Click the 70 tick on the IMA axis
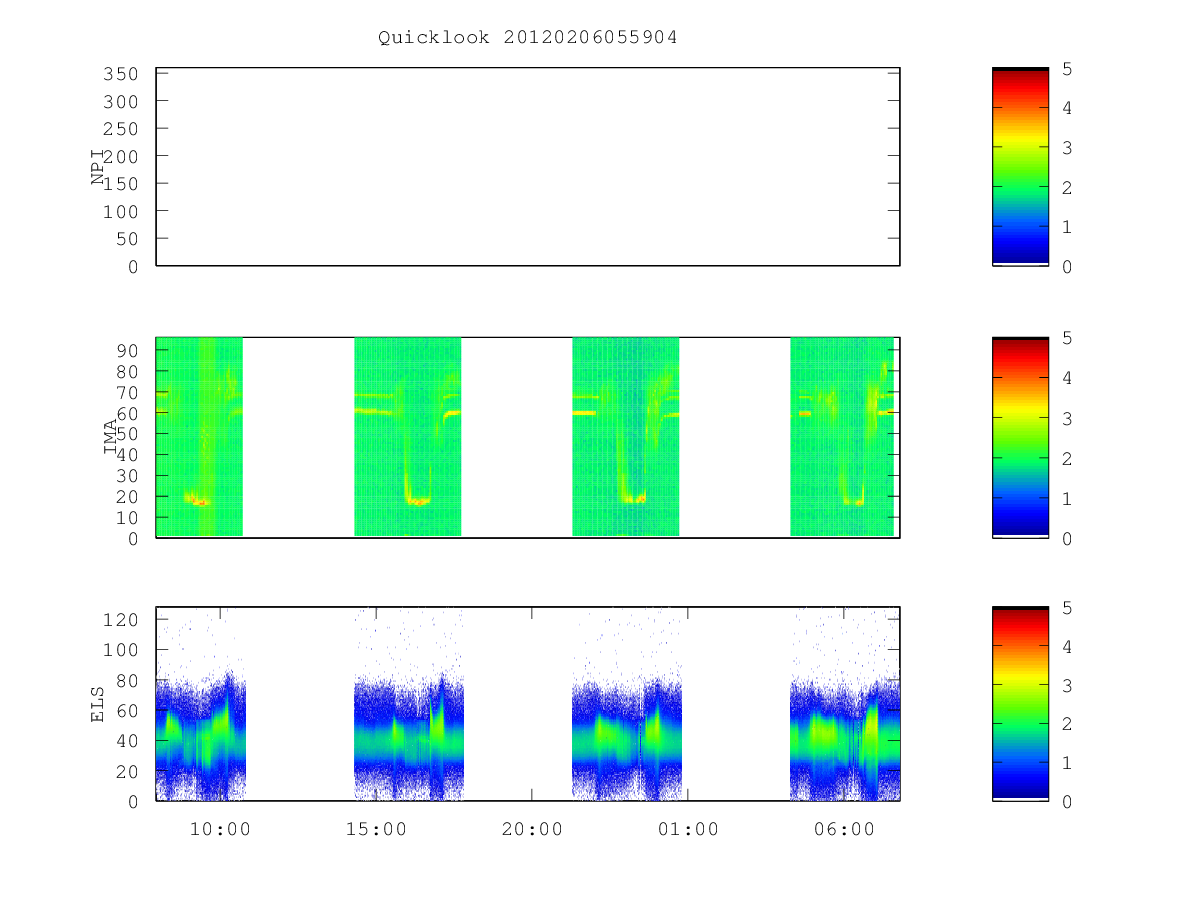Image resolution: width=1200 pixels, height=900 pixels. coord(128,392)
